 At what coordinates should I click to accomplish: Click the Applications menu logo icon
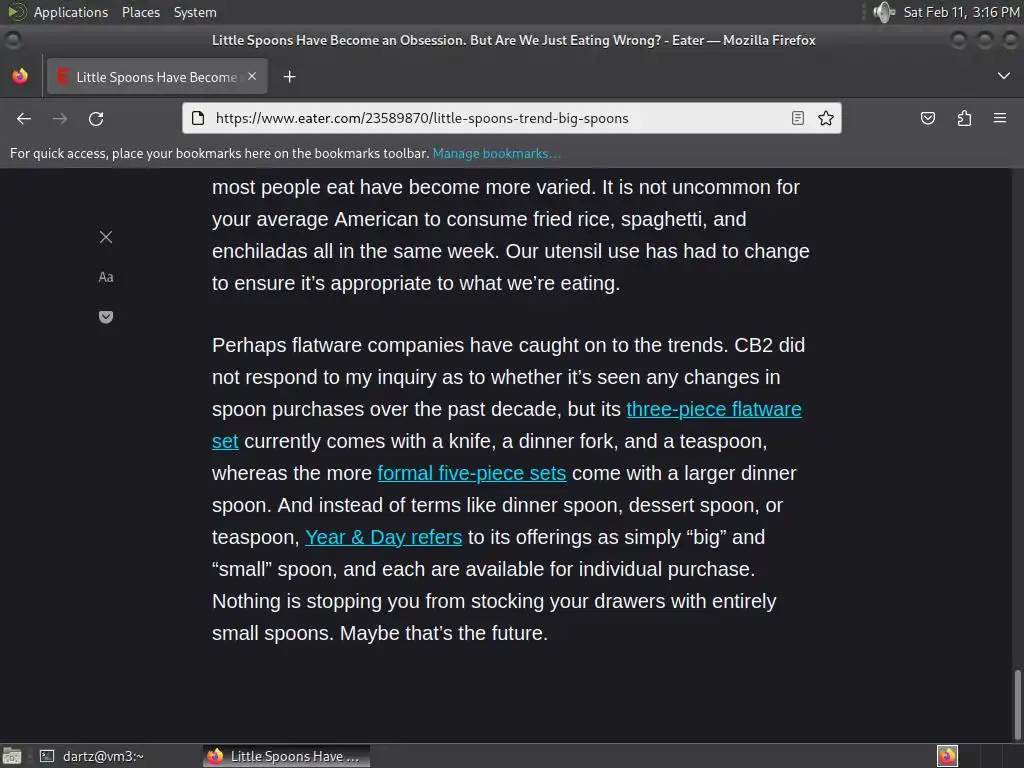pyautogui.click(x=16, y=12)
